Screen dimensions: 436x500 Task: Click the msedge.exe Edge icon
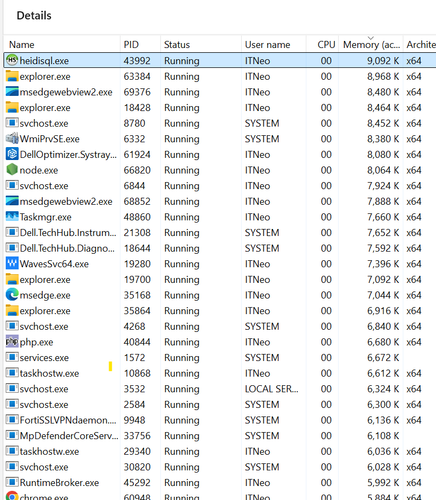tap(12, 295)
